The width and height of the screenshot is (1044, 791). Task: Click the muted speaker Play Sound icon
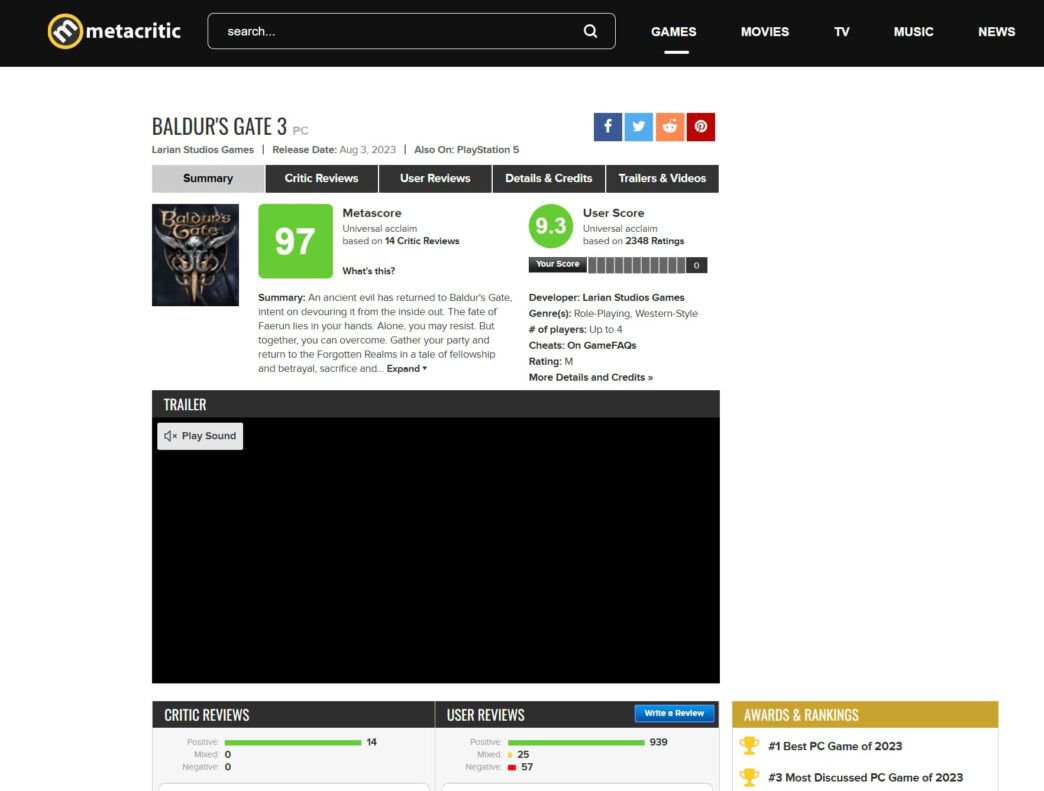[x=170, y=436]
